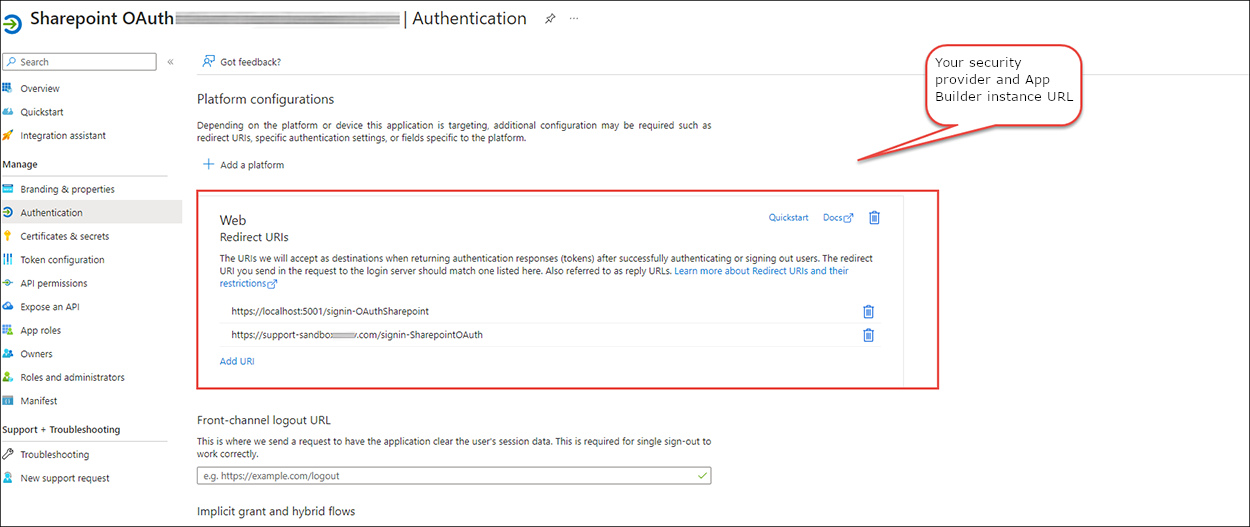Go to Certificates & secrets
This screenshot has height=527, width=1250.
tap(64, 236)
